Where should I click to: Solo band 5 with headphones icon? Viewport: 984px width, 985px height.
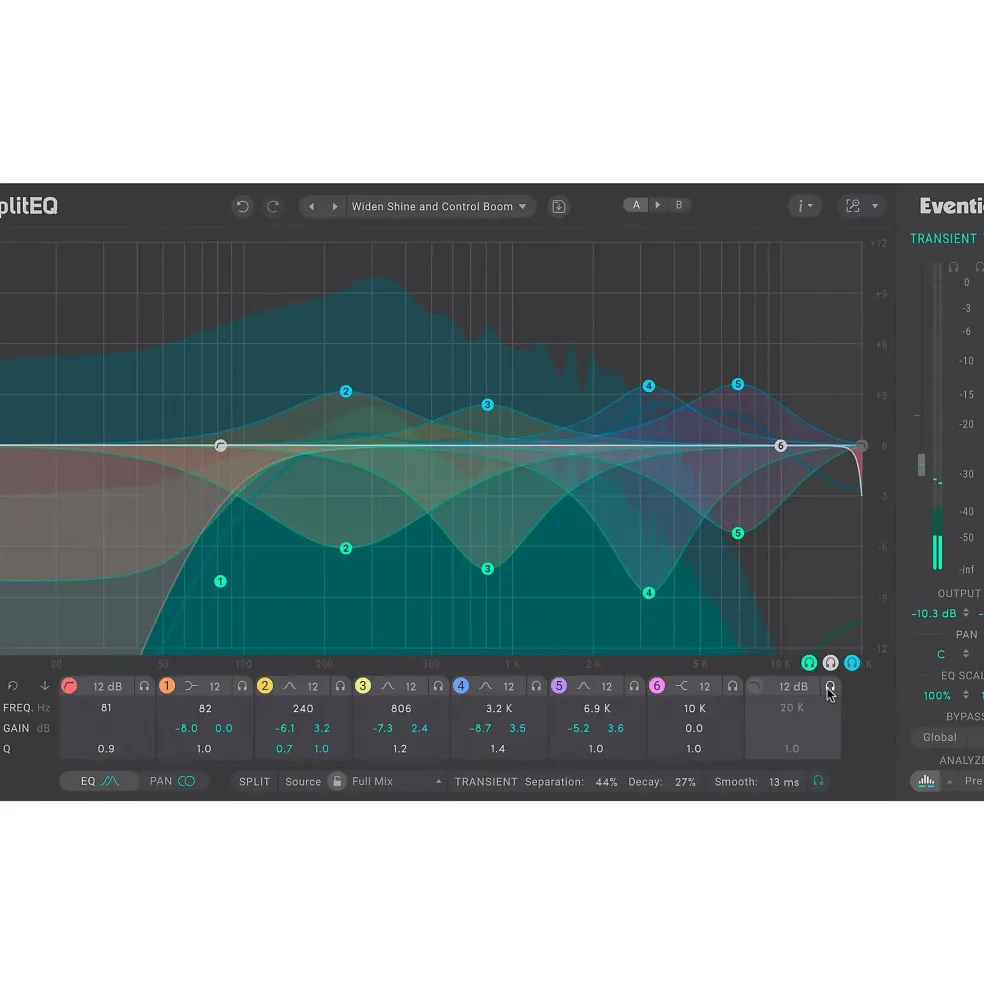(634, 686)
